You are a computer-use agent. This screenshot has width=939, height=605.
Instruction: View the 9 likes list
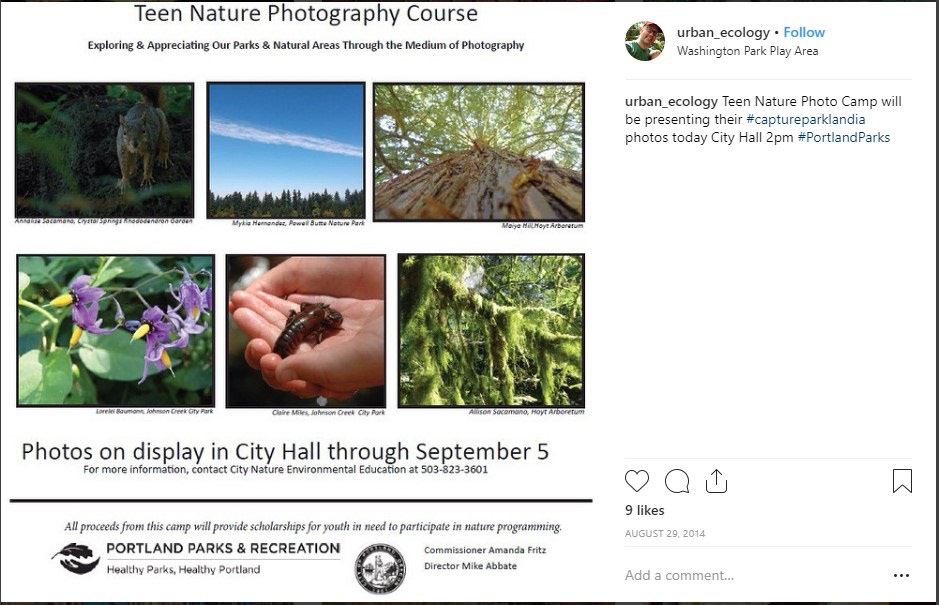(645, 510)
